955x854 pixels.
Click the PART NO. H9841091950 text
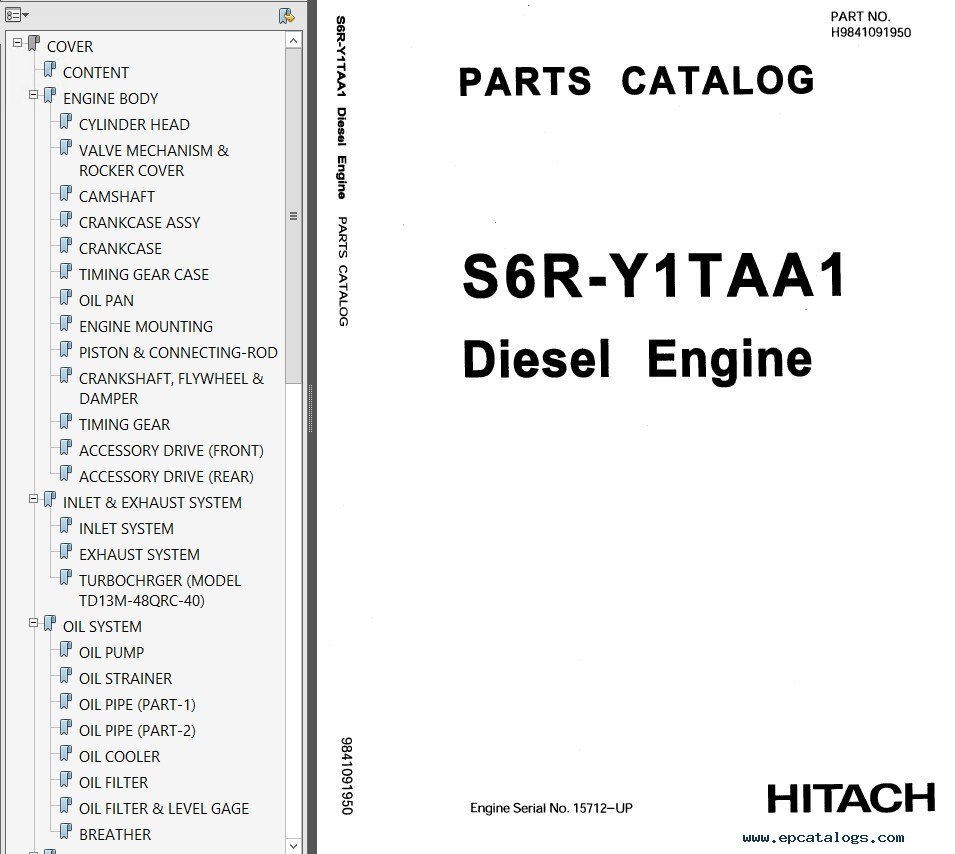(x=870, y=24)
